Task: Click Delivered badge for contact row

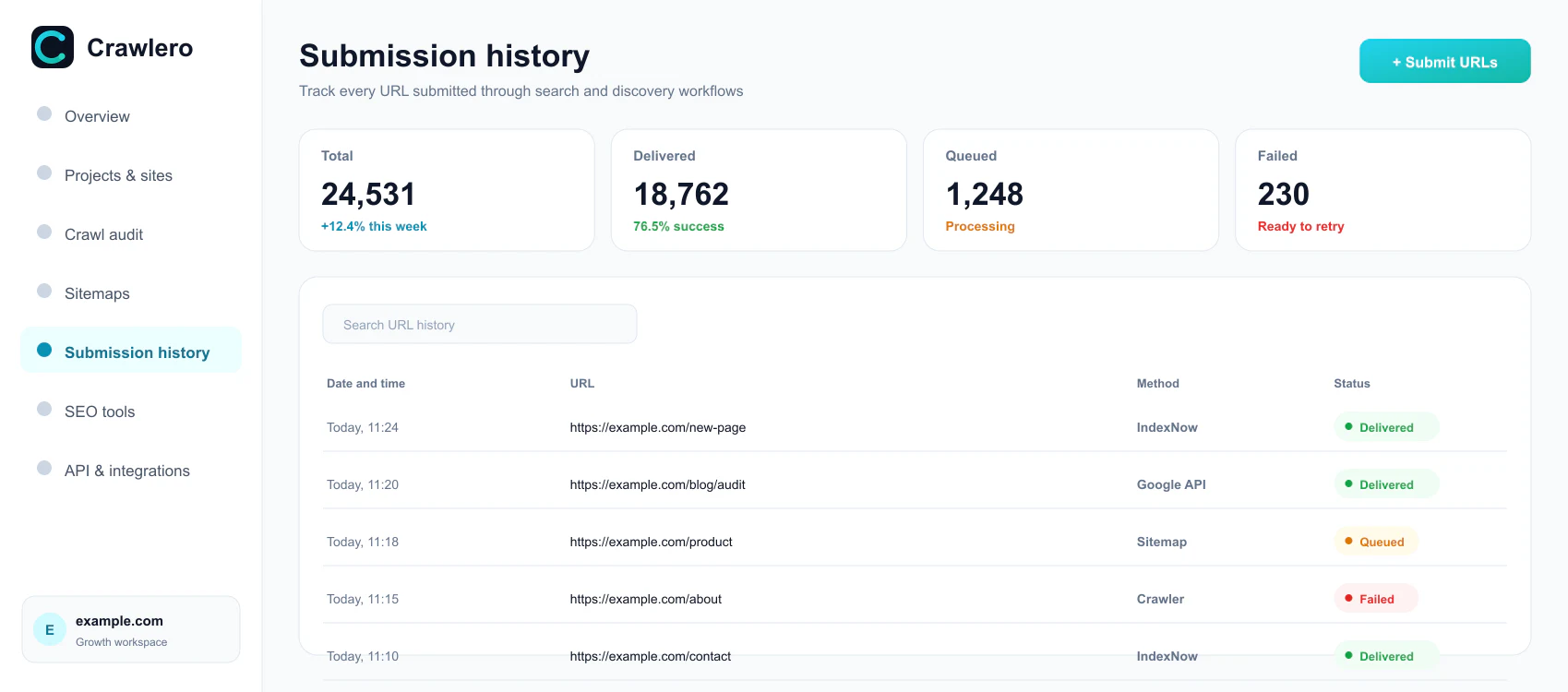Action: [x=1386, y=656]
